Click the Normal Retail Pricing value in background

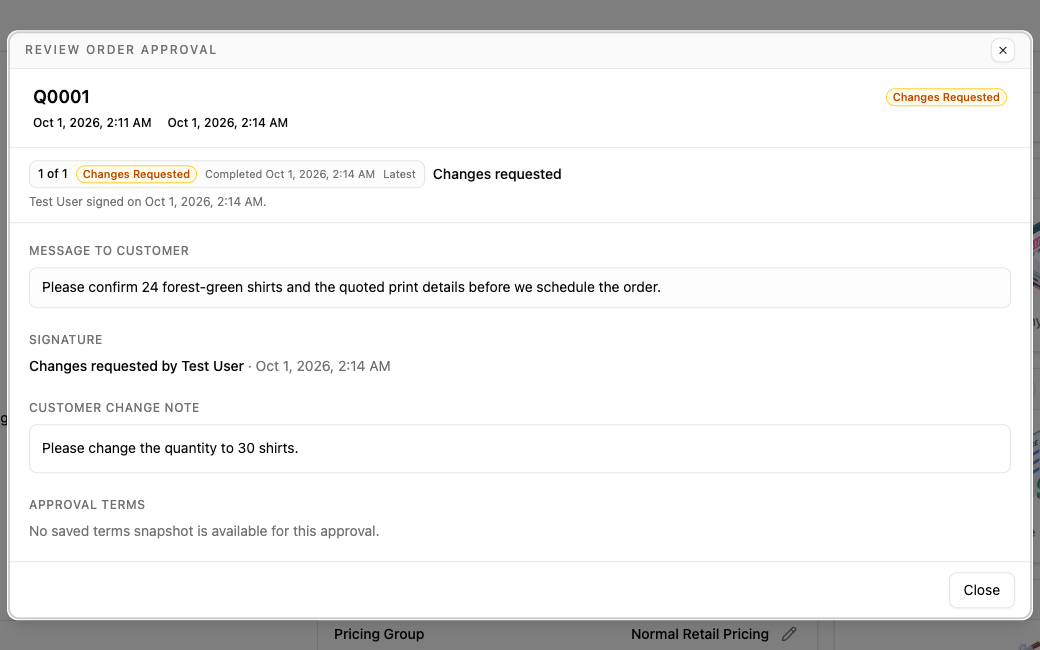pyautogui.click(x=700, y=634)
